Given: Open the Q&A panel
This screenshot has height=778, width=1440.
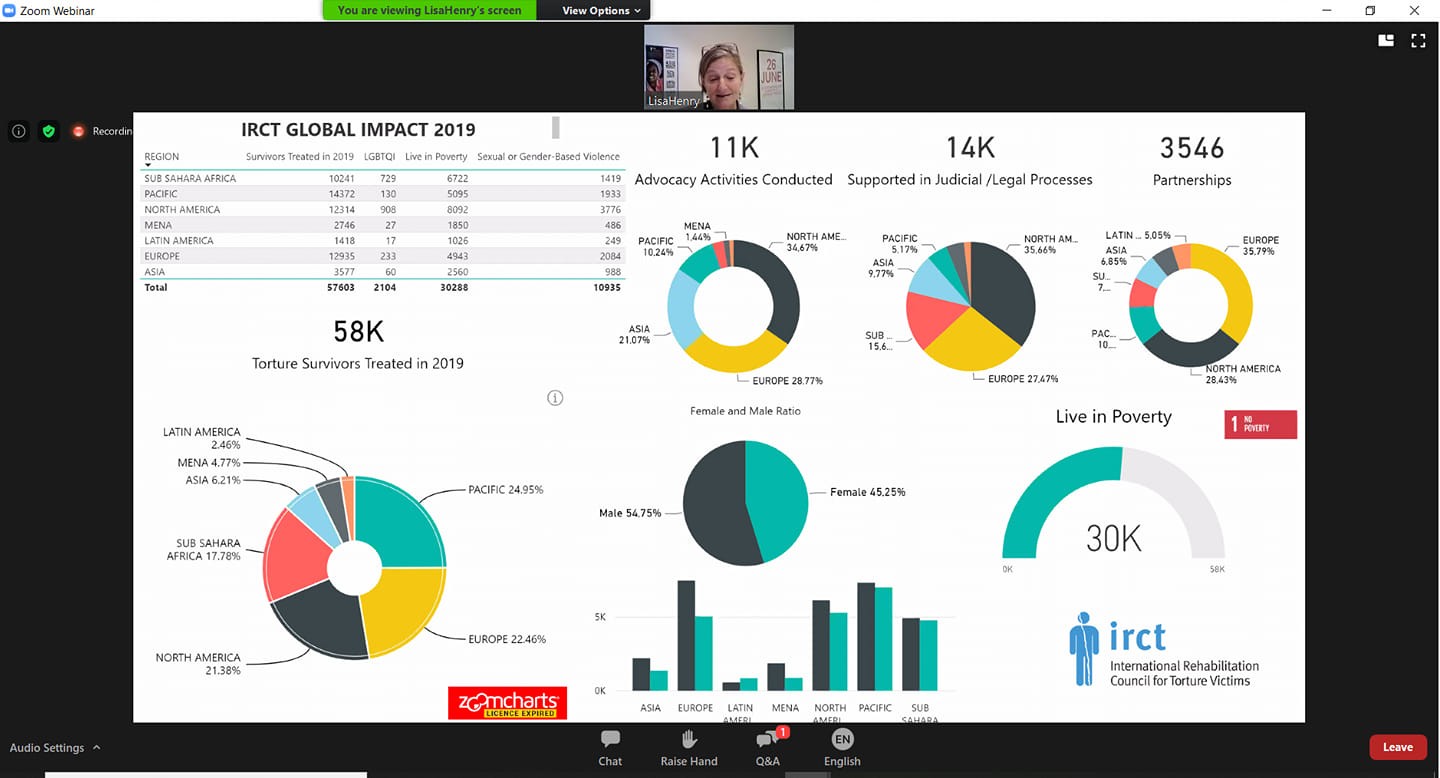Looking at the screenshot, I should tap(767, 747).
